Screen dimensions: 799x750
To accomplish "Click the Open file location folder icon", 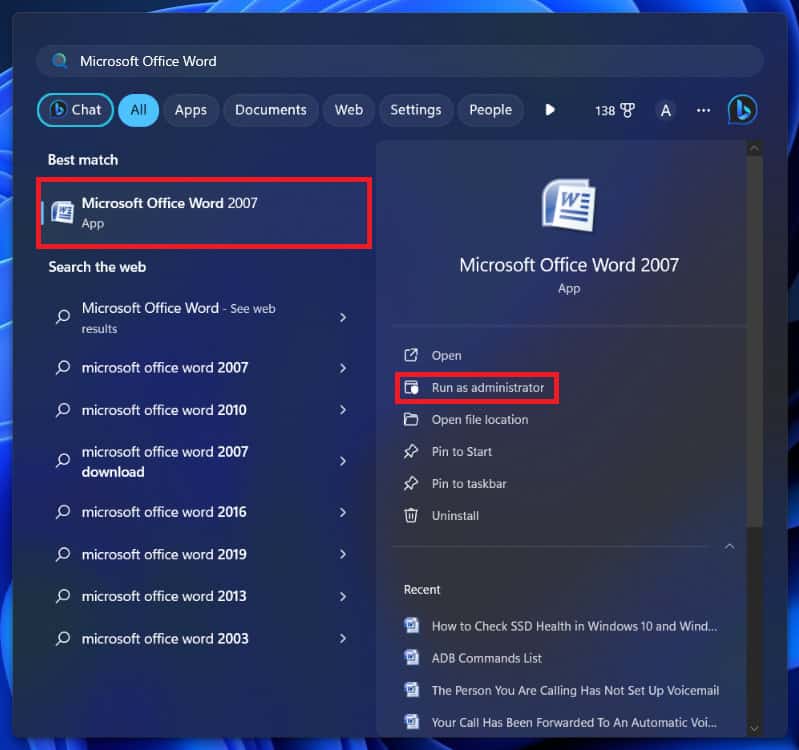I will point(411,419).
